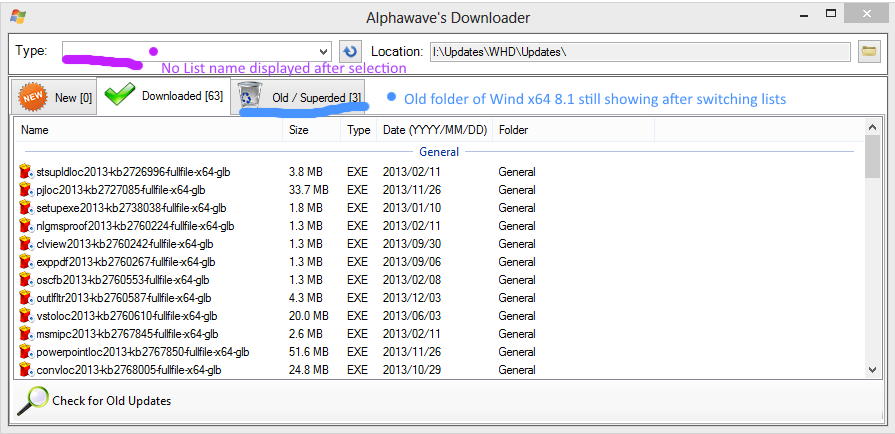Click the file icon of powerpointloc2013-kb2767850

pos(26,352)
